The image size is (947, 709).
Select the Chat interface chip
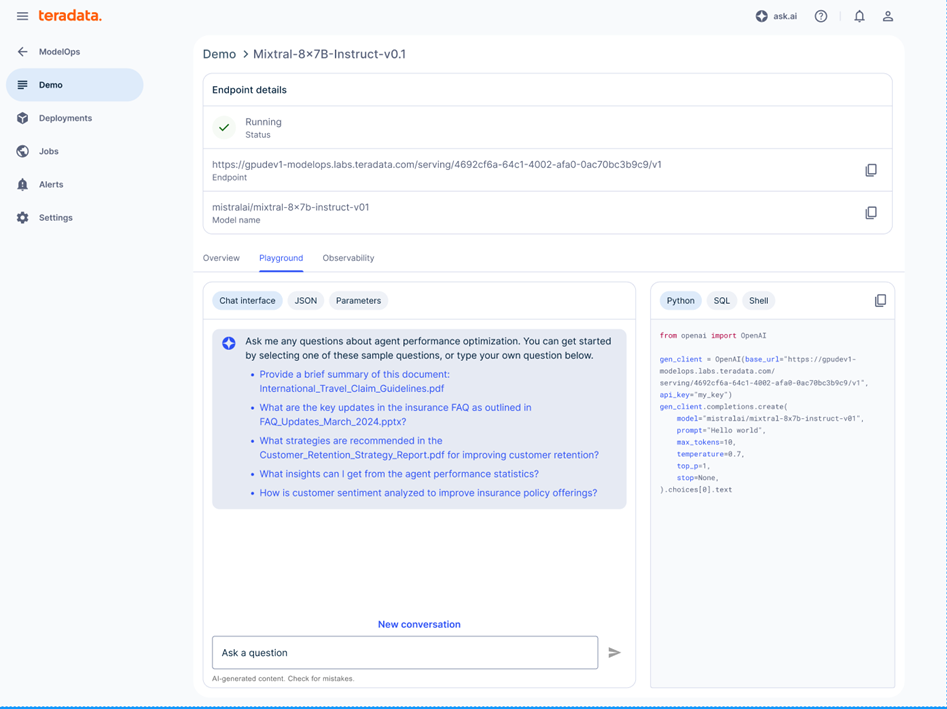tap(247, 301)
